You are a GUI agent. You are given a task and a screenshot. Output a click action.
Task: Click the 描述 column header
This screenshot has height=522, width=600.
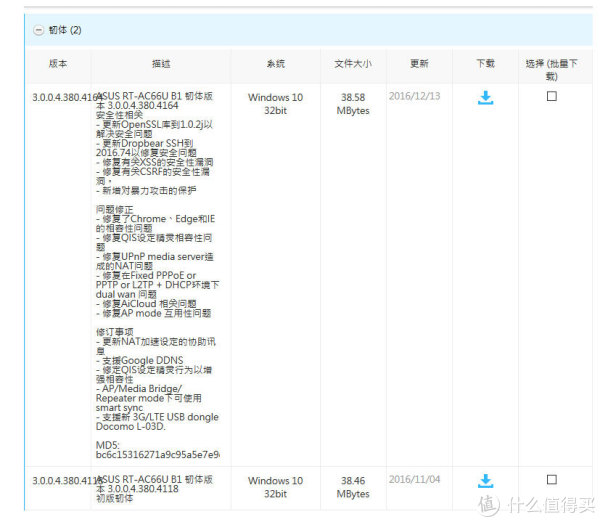click(x=161, y=64)
